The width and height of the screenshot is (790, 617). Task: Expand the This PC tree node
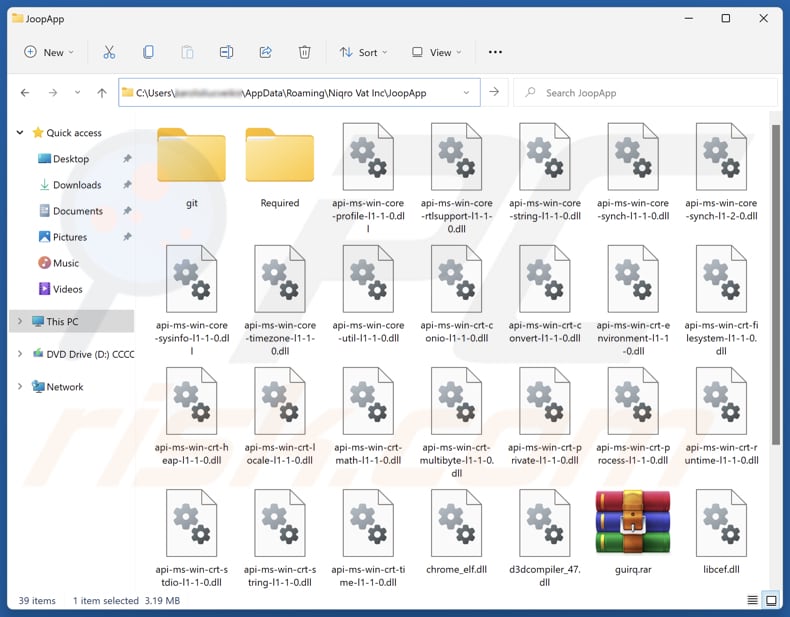pyautogui.click(x=20, y=321)
